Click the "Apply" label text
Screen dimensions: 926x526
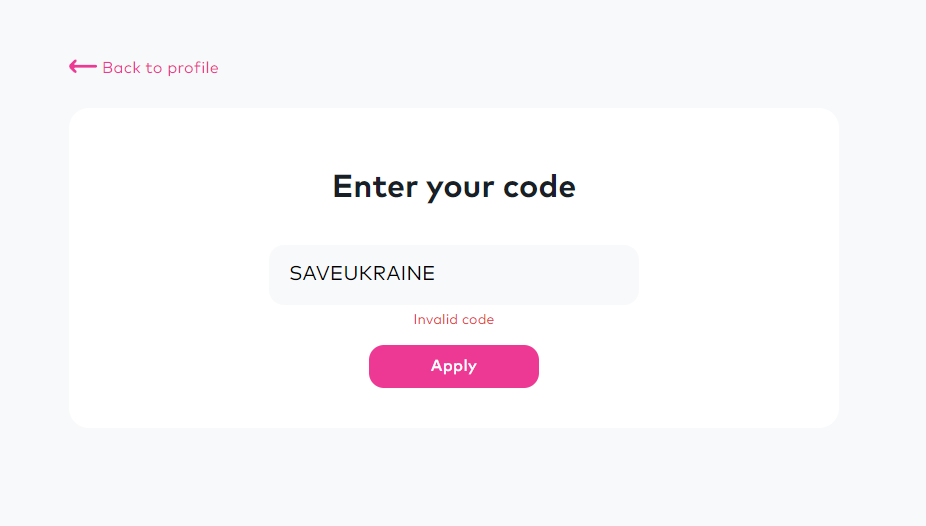point(454,366)
